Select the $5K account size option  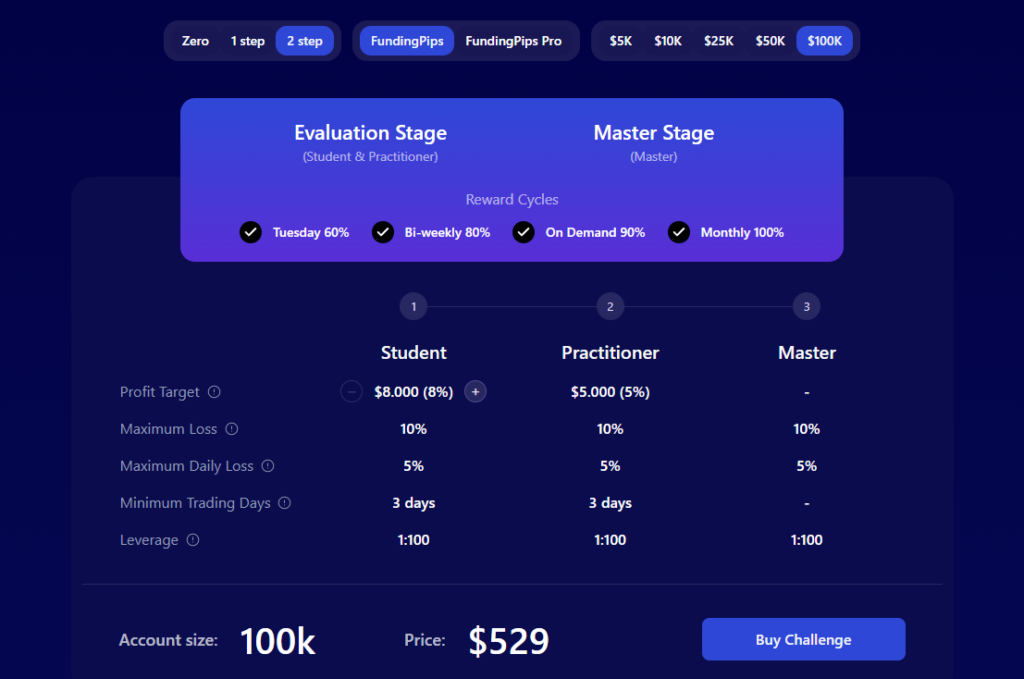click(620, 41)
